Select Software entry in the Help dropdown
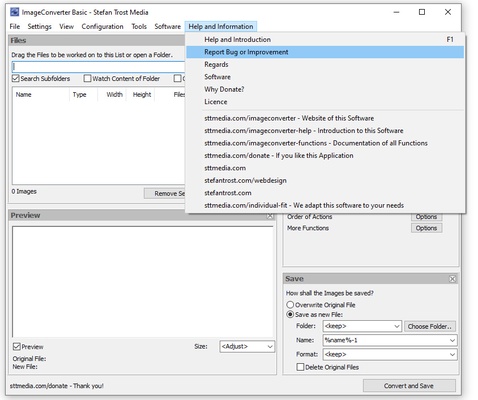478x400 pixels. 325,77
